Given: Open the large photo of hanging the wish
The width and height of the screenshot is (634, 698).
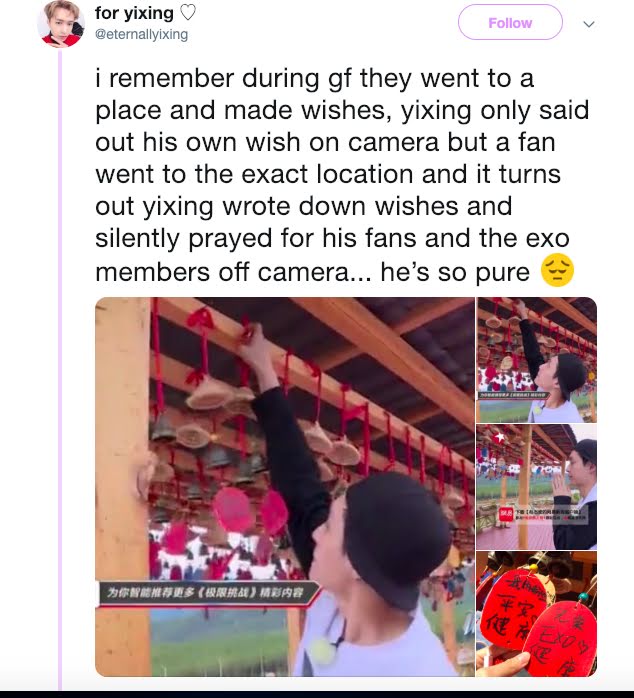Looking at the screenshot, I should (285, 487).
